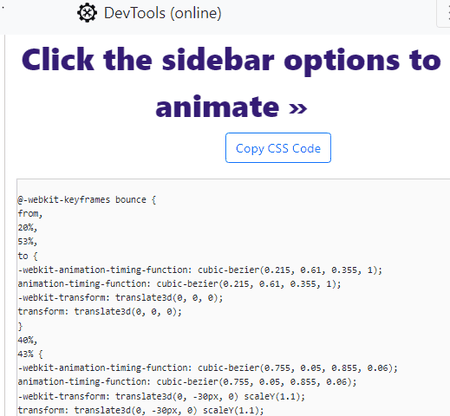Screen dimensions: 450x416
Task: Click the '53%,' keyframe line
Action: (28, 241)
